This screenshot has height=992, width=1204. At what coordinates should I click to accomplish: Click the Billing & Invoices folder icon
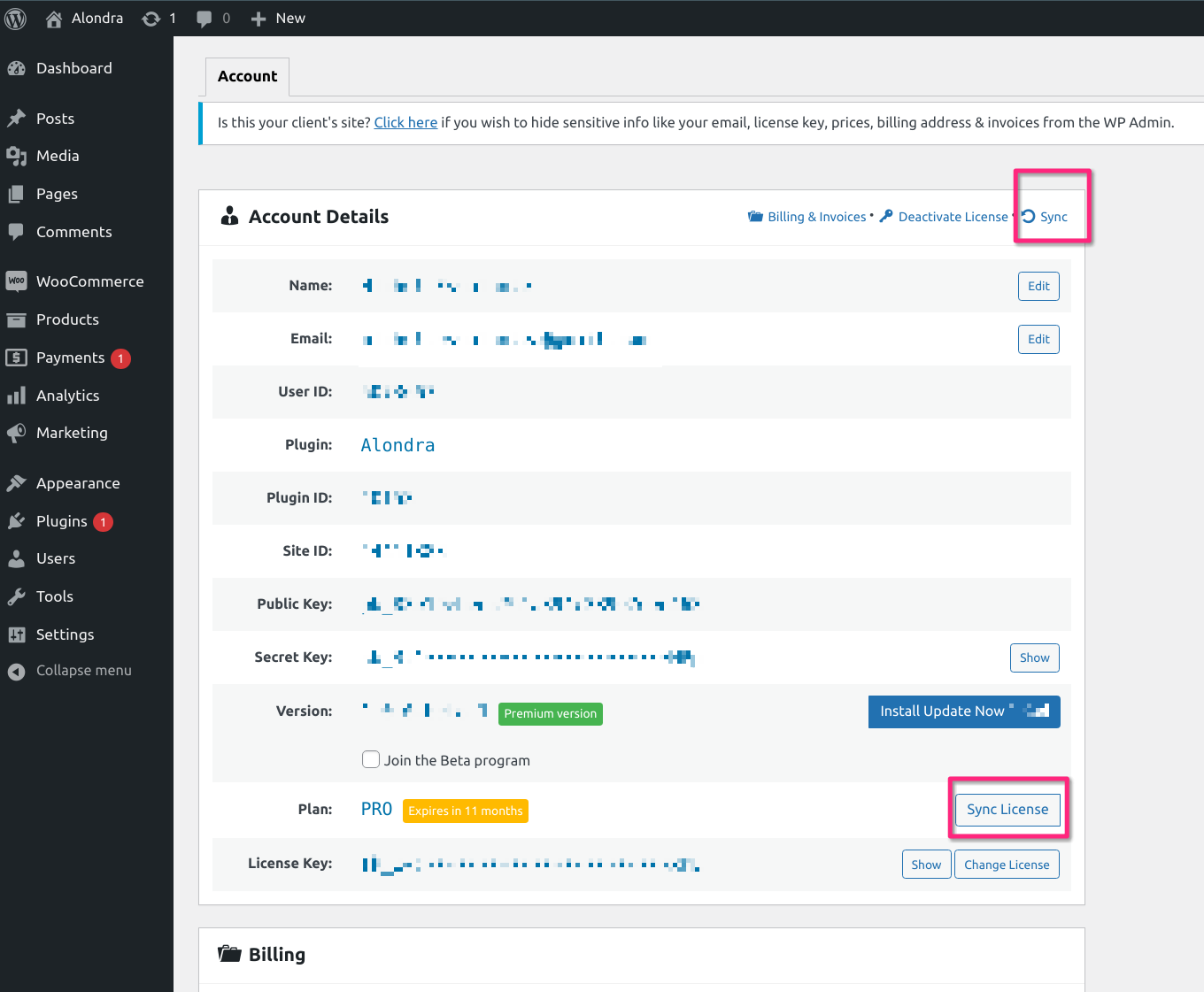pos(755,216)
